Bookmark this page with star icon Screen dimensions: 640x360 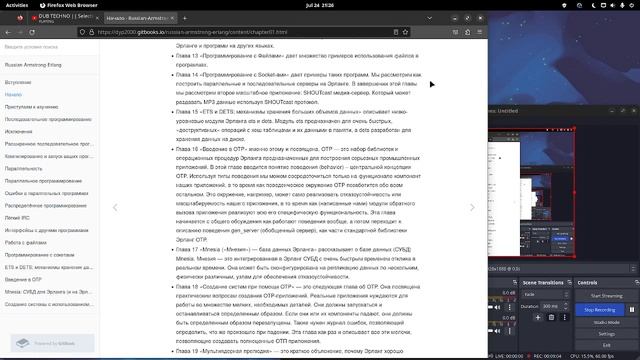[x=405, y=32]
